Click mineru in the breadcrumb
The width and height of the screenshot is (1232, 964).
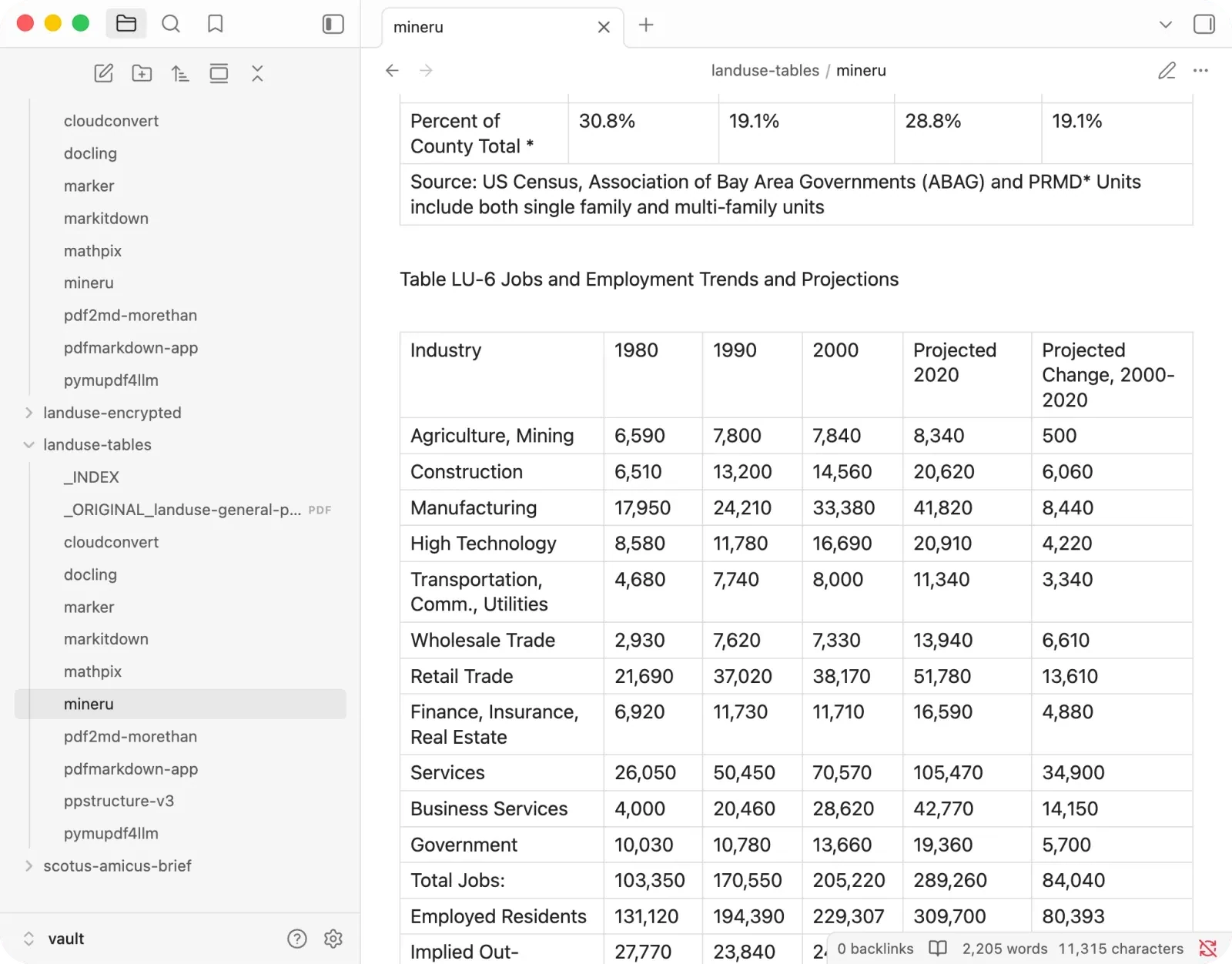click(861, 71)
